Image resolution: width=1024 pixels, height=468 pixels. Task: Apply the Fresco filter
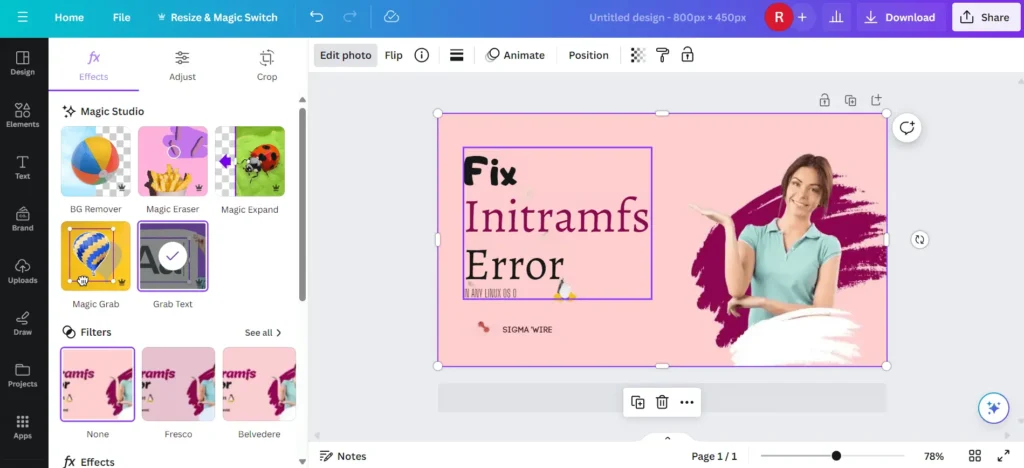coord(178,384)
